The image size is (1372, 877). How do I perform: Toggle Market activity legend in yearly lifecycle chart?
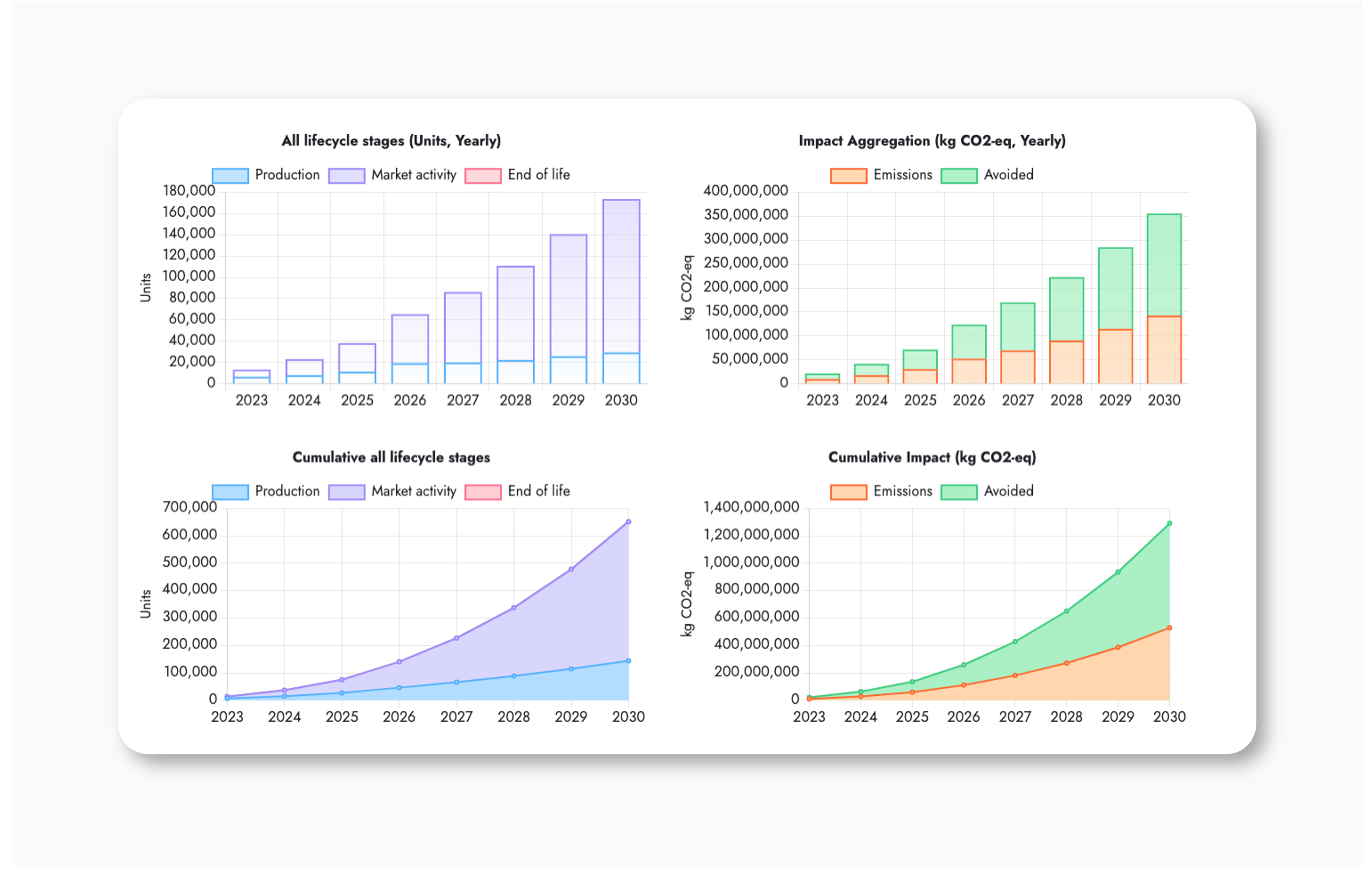(392, 175)
